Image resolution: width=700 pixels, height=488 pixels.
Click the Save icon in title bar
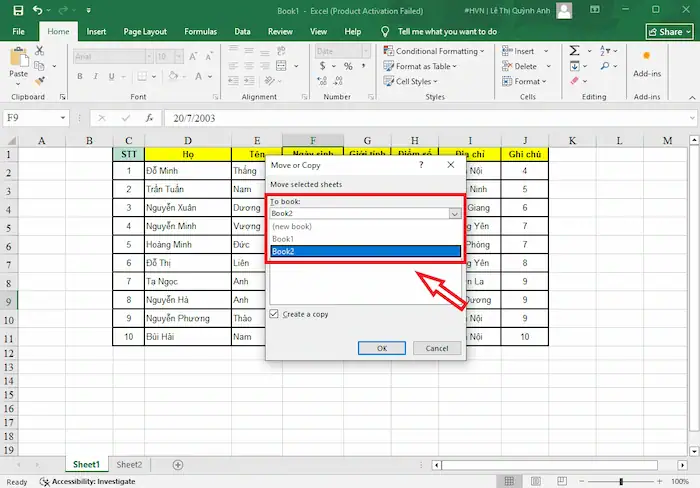click(12, 11)
